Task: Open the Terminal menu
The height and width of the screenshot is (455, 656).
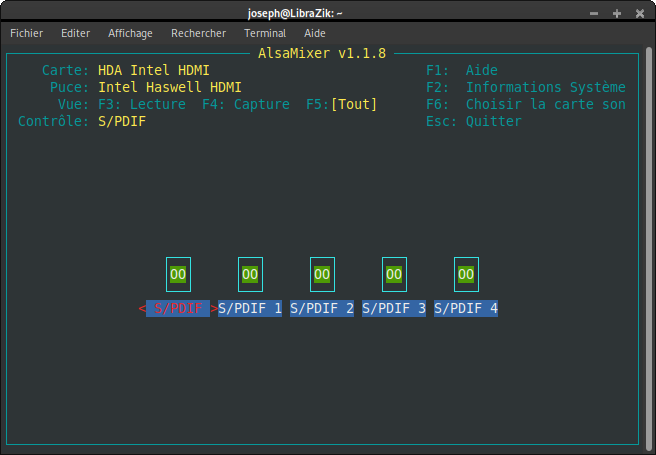Action: (x=265, y=33)
